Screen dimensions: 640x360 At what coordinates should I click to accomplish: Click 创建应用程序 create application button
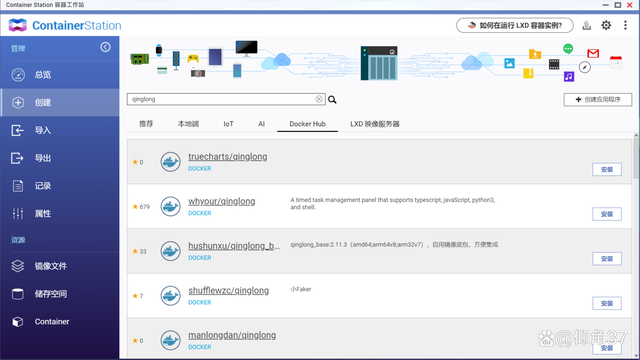point(598,100)
